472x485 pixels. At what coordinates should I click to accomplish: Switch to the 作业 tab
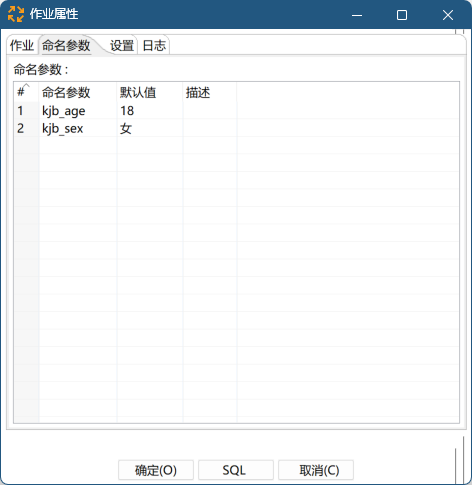22,45
